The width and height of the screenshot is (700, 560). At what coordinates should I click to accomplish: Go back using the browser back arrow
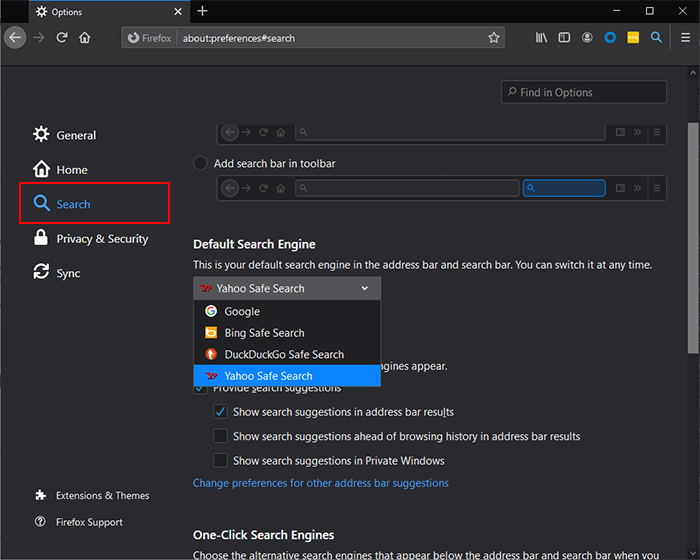tap(16, 38)
